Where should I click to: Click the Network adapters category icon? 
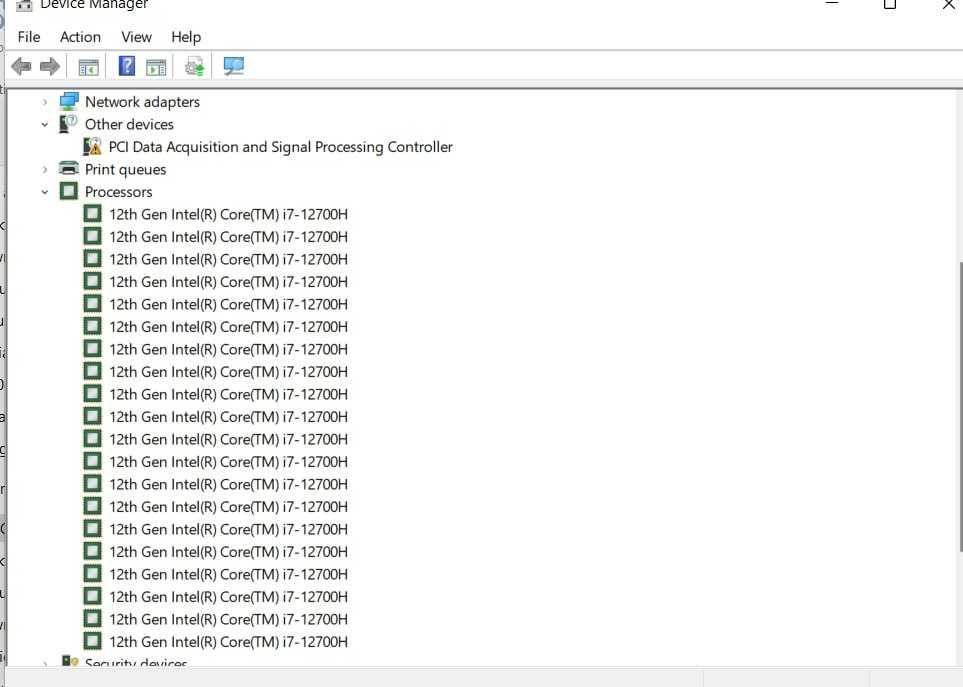click(69, 101)
